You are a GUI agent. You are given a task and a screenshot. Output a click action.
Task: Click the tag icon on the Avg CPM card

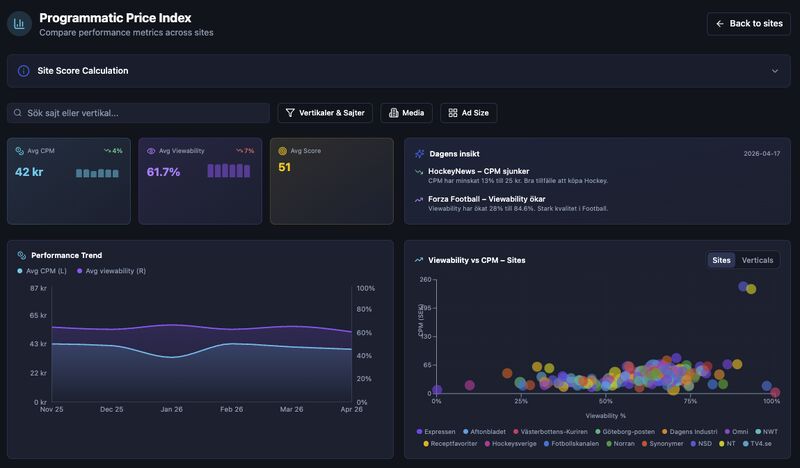[19, 151]
